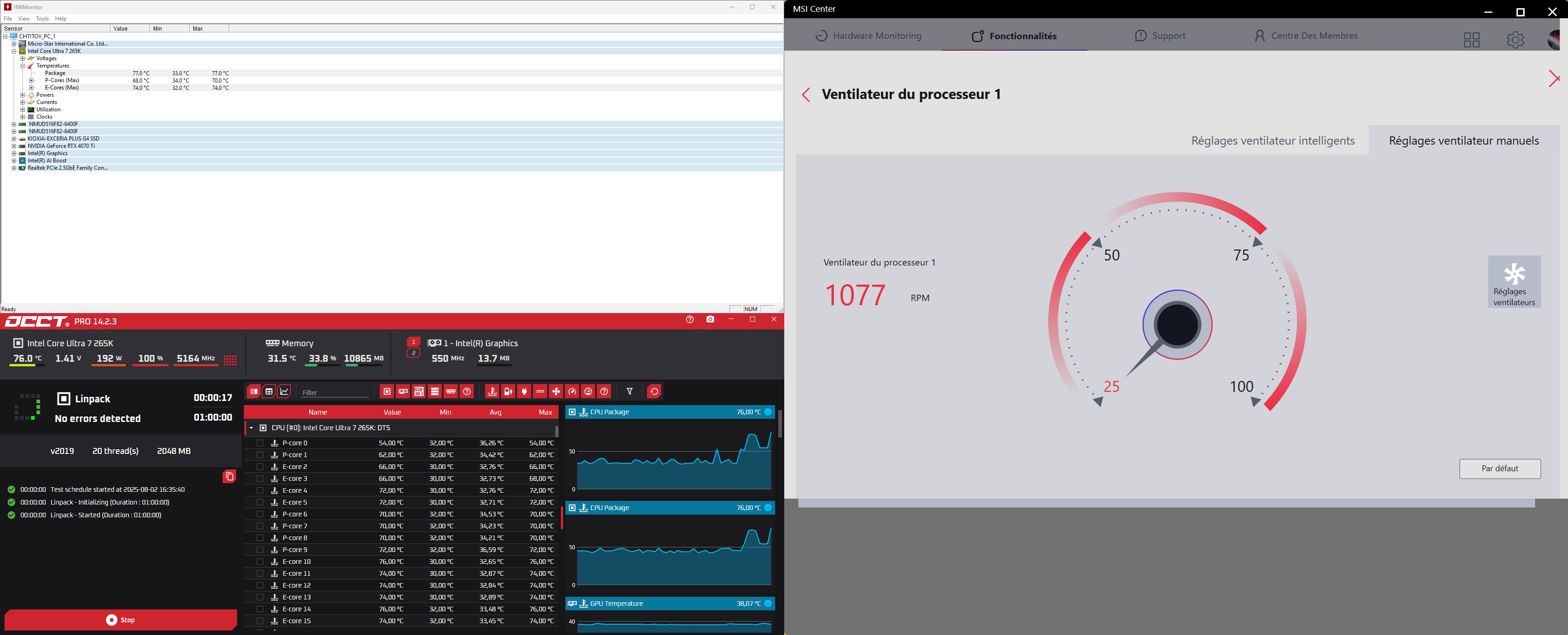Toggle storage sensor filter in OCCT toolbar
Viewport: 1568px width, 635px height.
(435, 391)
